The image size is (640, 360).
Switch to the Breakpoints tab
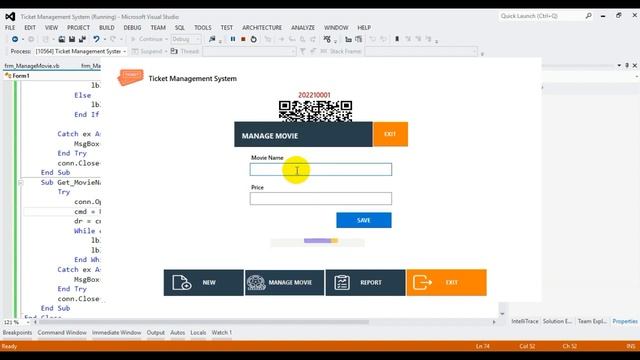point(17,333)
